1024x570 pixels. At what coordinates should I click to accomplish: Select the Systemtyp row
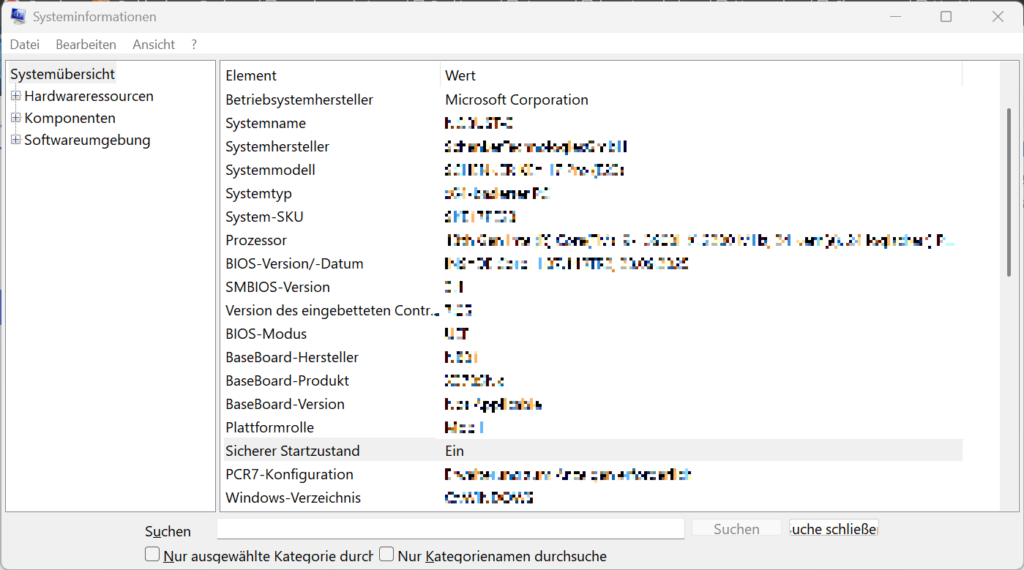(592, 193)
